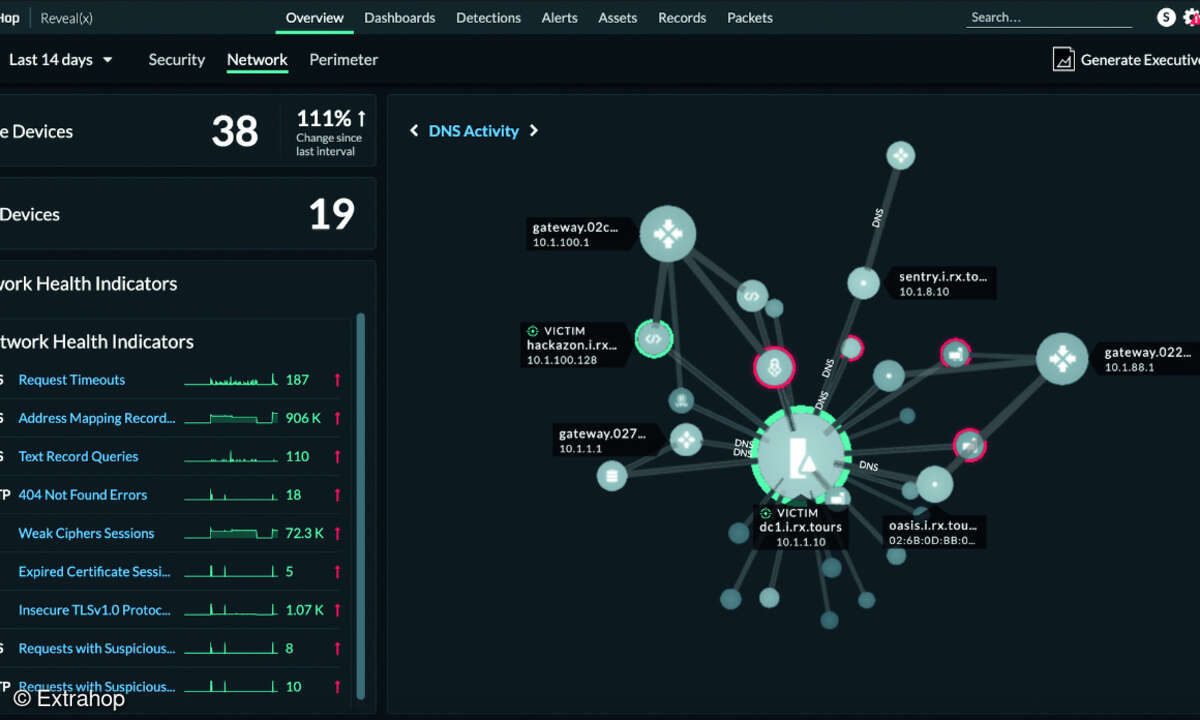The image size is (1200, 720).
Task: Click the Weak Ciphers Sessions sparkline chart
Action: 231,533
